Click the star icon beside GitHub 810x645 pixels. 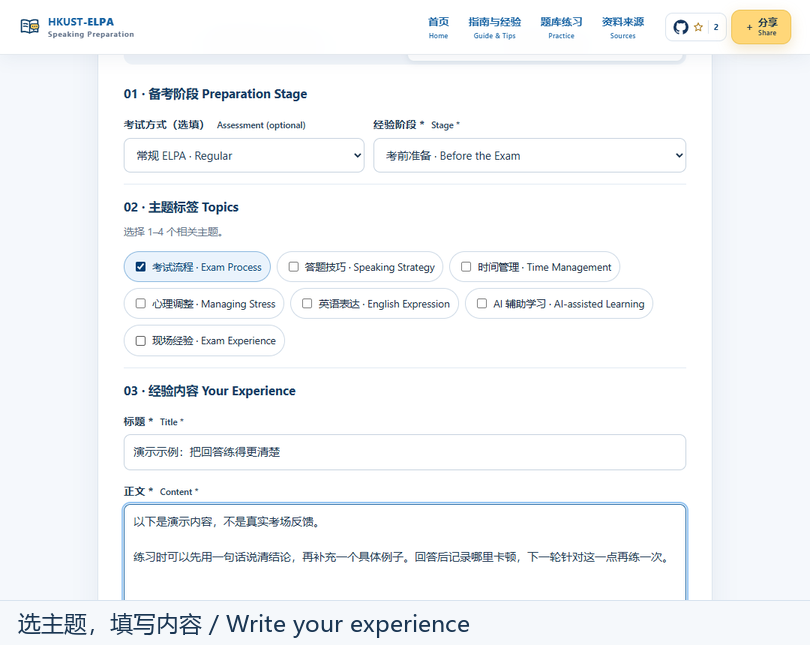coord(698,27)
